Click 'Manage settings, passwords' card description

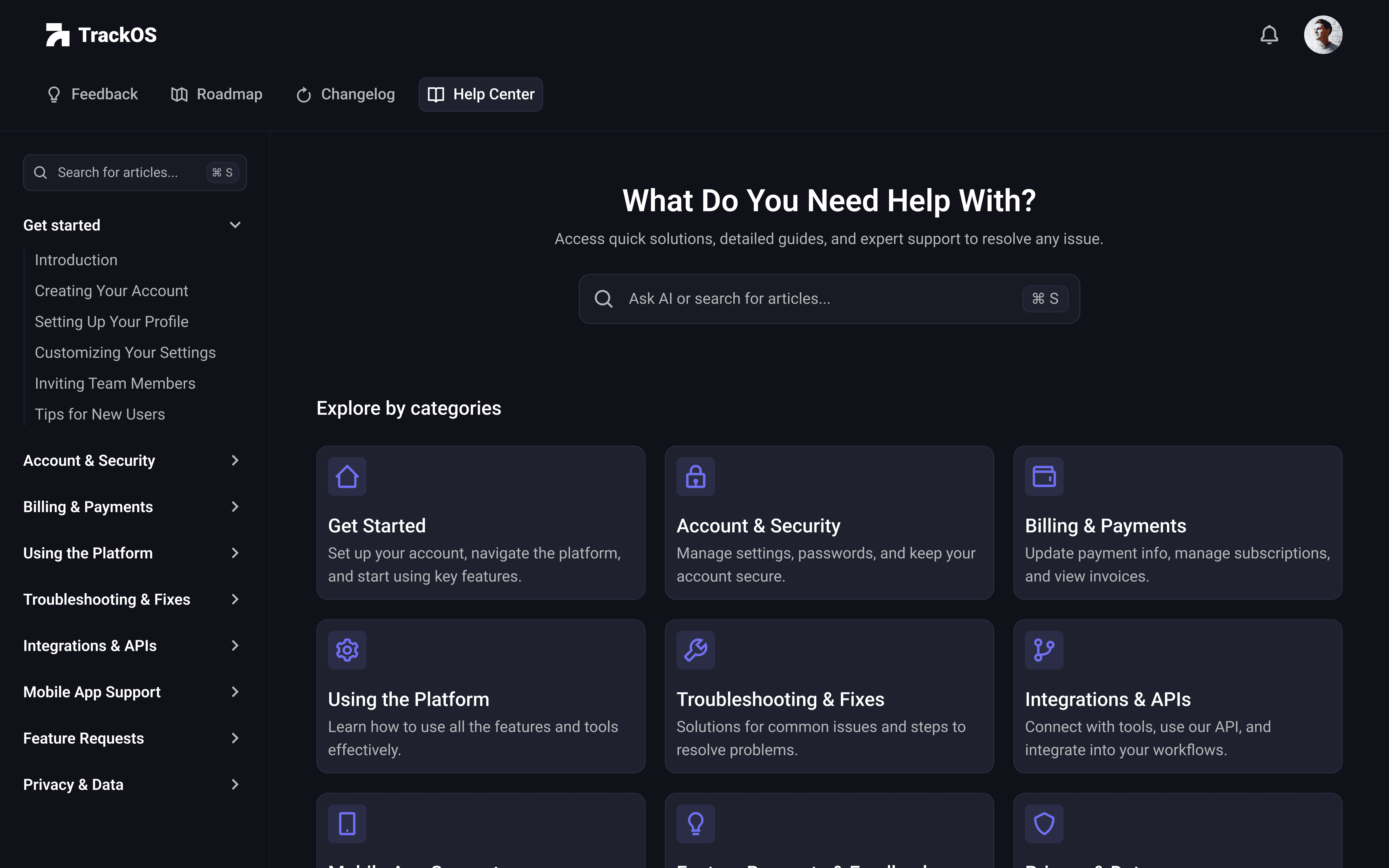coord(826,565)
